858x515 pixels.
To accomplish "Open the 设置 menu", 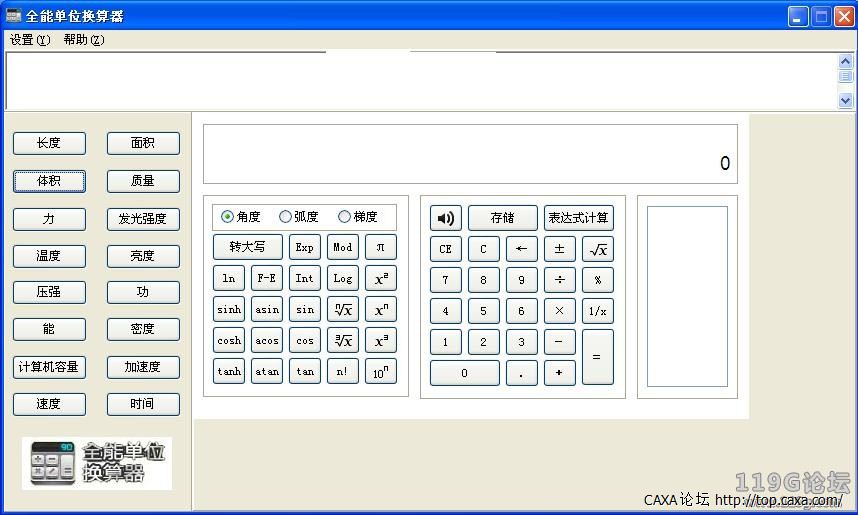I will pyautogui.click(x=29, y=40).
